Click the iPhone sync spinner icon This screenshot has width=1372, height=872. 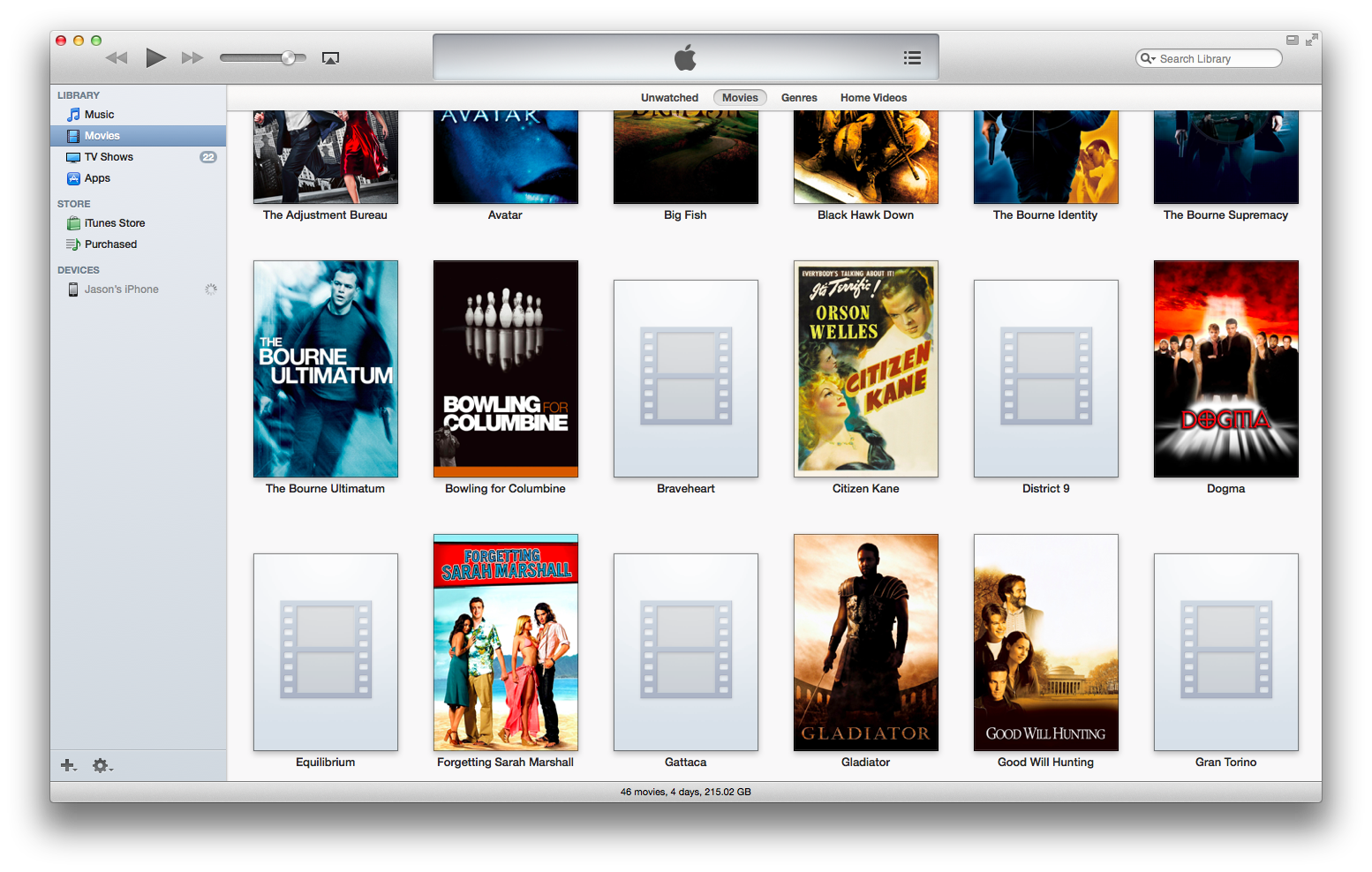(x=210, y=289)
